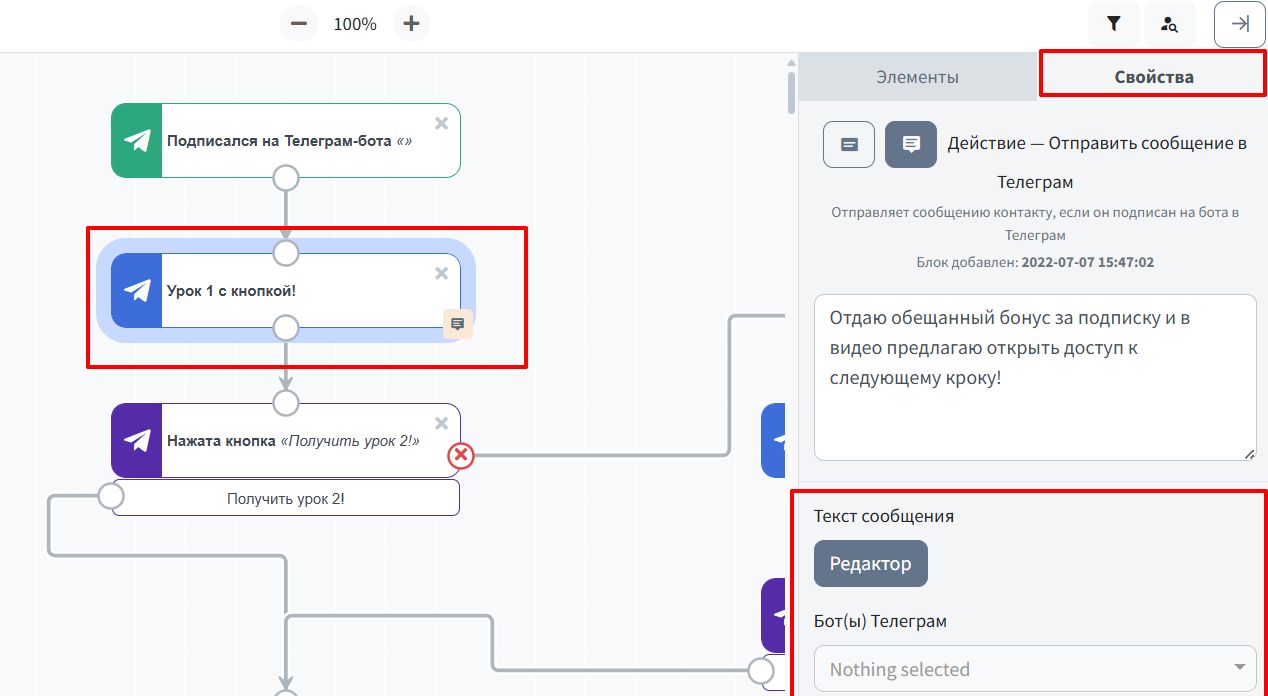Viewport: 1268px width, 696px height.
Task: Remove the Подписался на Телеграм-бота block
Action: tap(441, 123)
